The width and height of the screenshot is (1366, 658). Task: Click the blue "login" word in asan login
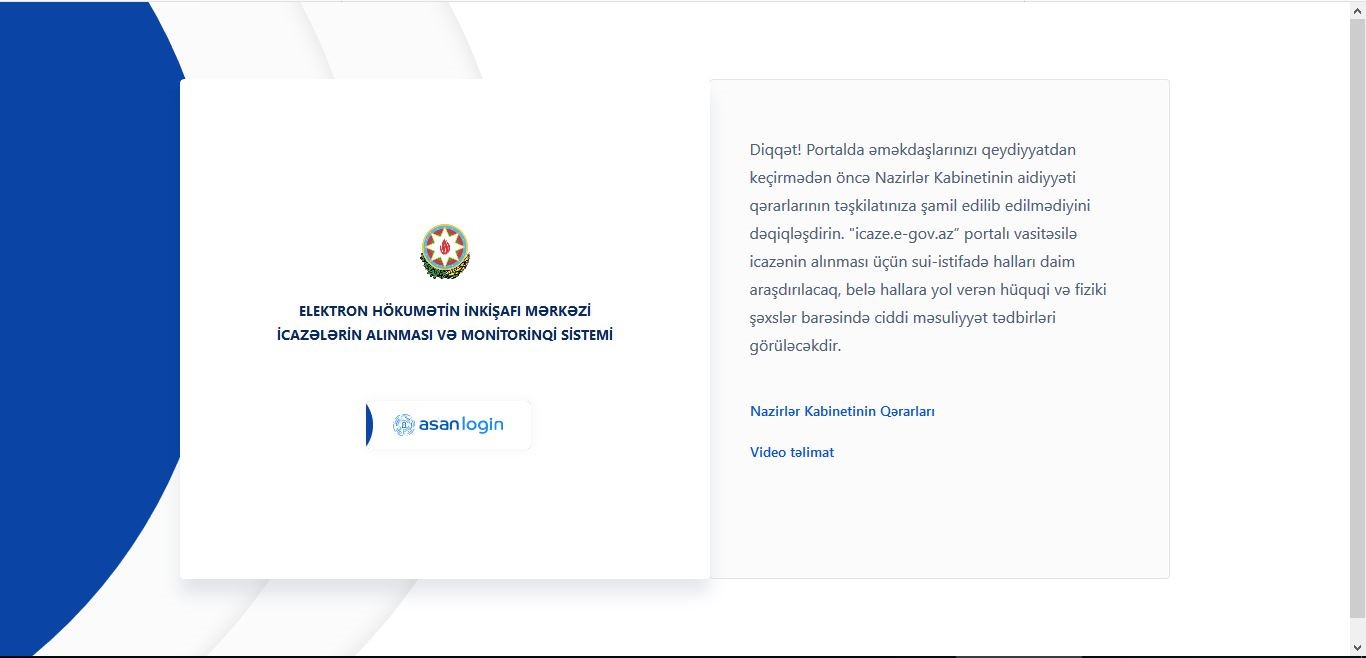pos(483,425)
